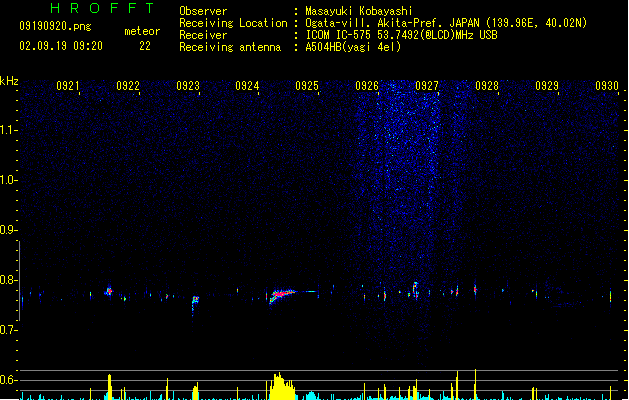629x400 pixels.
Task: Click the 0.8 kHz axis label
Action: pyautogui.click(x=8, y=280)
